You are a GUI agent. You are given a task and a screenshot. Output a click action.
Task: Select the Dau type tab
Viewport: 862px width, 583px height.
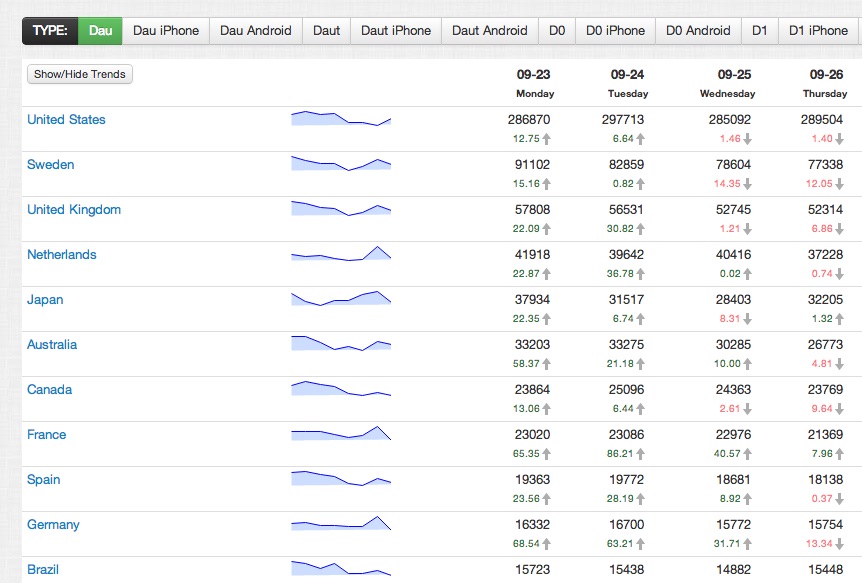point(100,31)
